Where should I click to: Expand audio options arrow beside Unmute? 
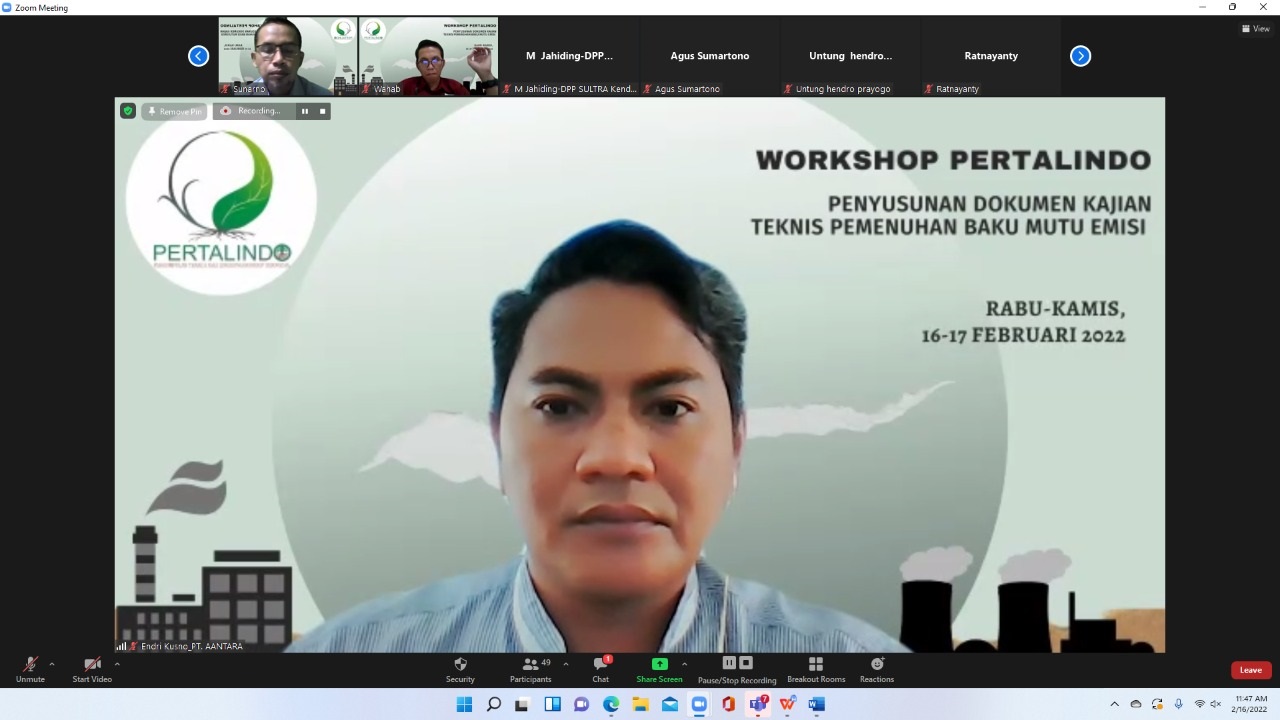[x=52, y=664]
